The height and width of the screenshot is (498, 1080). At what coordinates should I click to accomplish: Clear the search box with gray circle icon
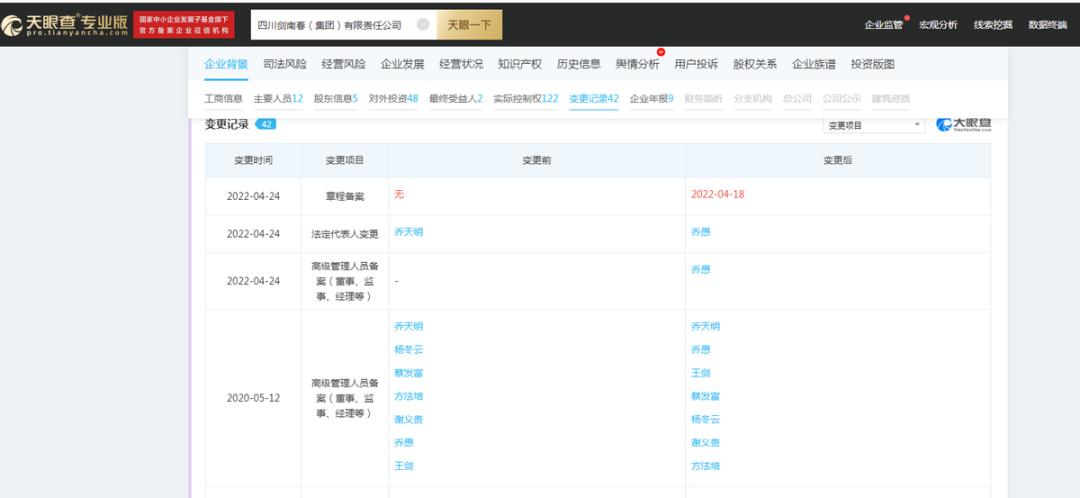coord(424,25)
